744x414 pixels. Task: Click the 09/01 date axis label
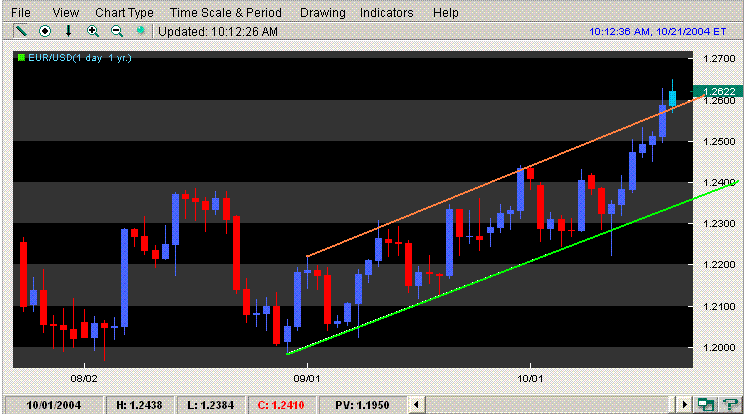(307, 378)
